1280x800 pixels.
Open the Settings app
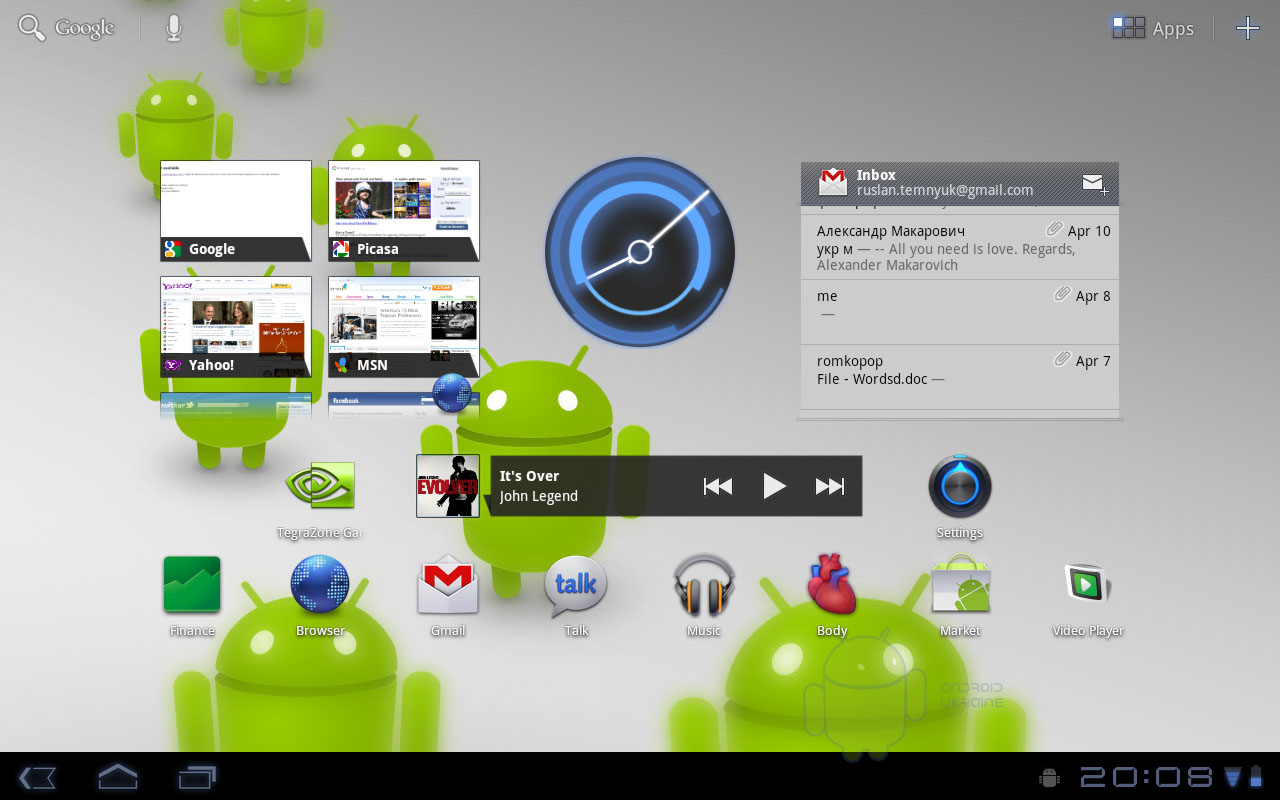pos(960,498)
